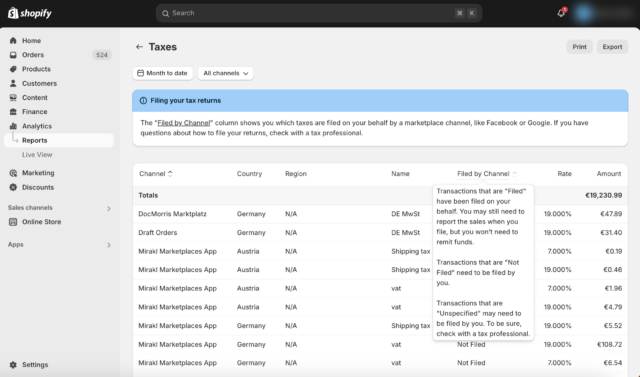
Task: Open the All channels dropdown
Action: [x=225, y=73]
